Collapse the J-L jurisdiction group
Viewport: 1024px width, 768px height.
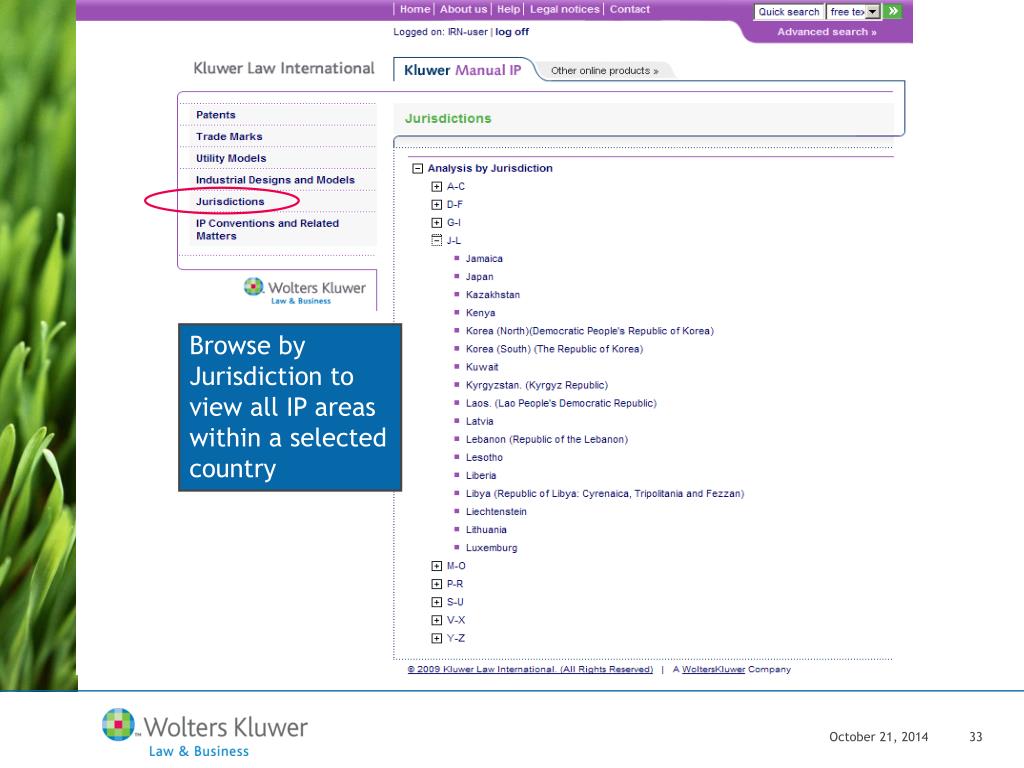[436, 241]
